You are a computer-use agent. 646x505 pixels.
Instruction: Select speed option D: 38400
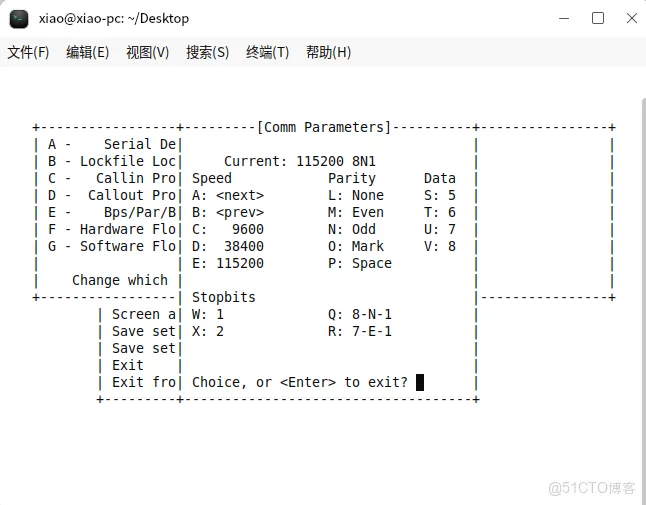click(x=228, y=246)
